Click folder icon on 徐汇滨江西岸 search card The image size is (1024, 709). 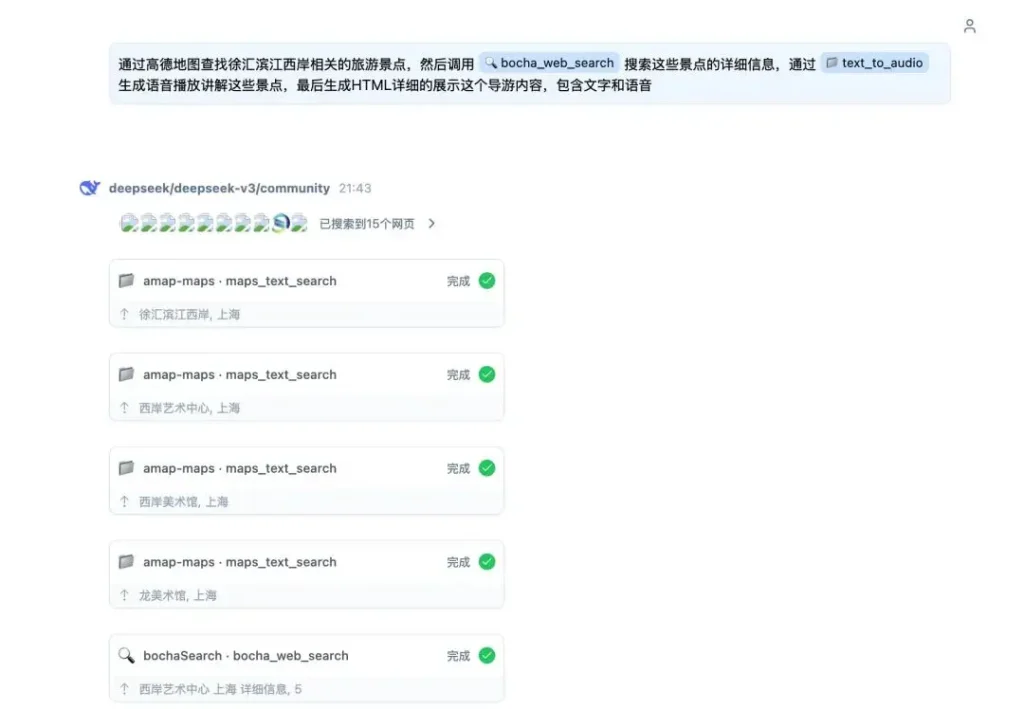[126, 281]
